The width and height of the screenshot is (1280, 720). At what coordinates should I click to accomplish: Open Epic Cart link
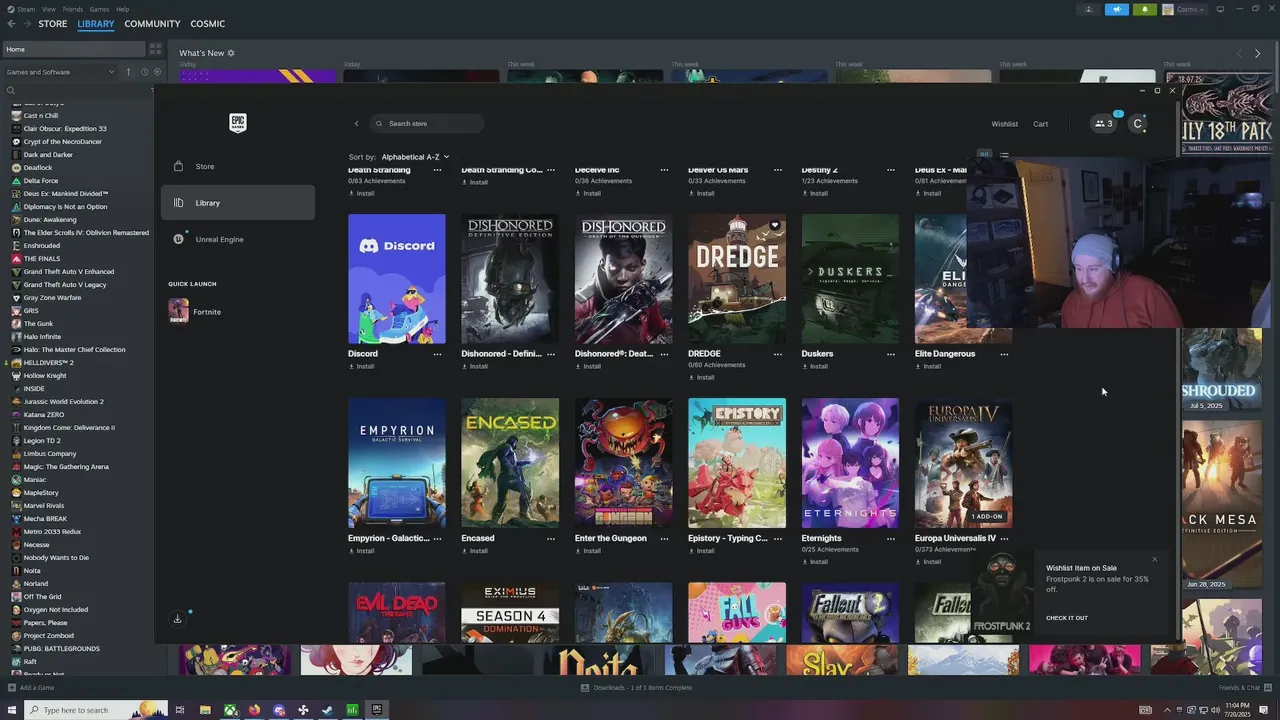click(1040, 124)
